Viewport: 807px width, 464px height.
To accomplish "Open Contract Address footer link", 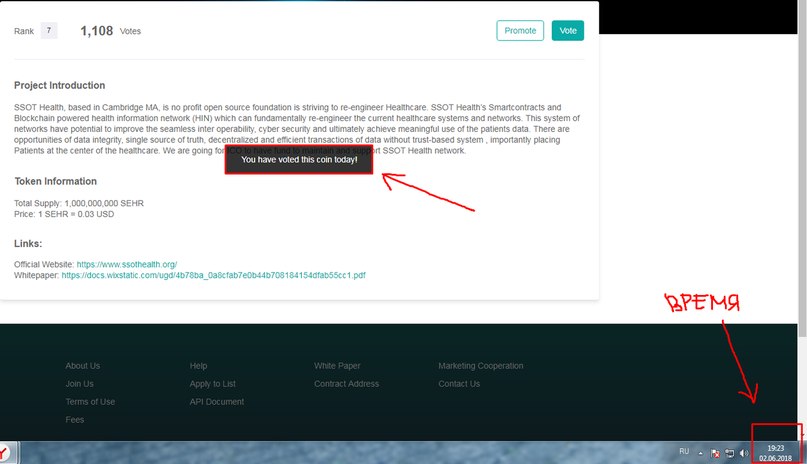I will 346,384.
